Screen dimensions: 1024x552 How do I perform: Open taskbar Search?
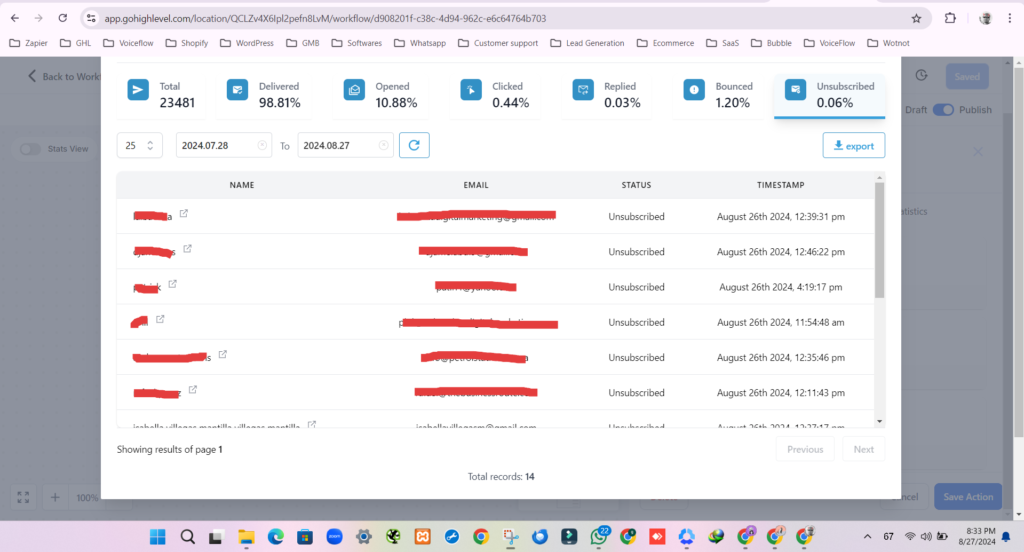[x=187, y=537]
